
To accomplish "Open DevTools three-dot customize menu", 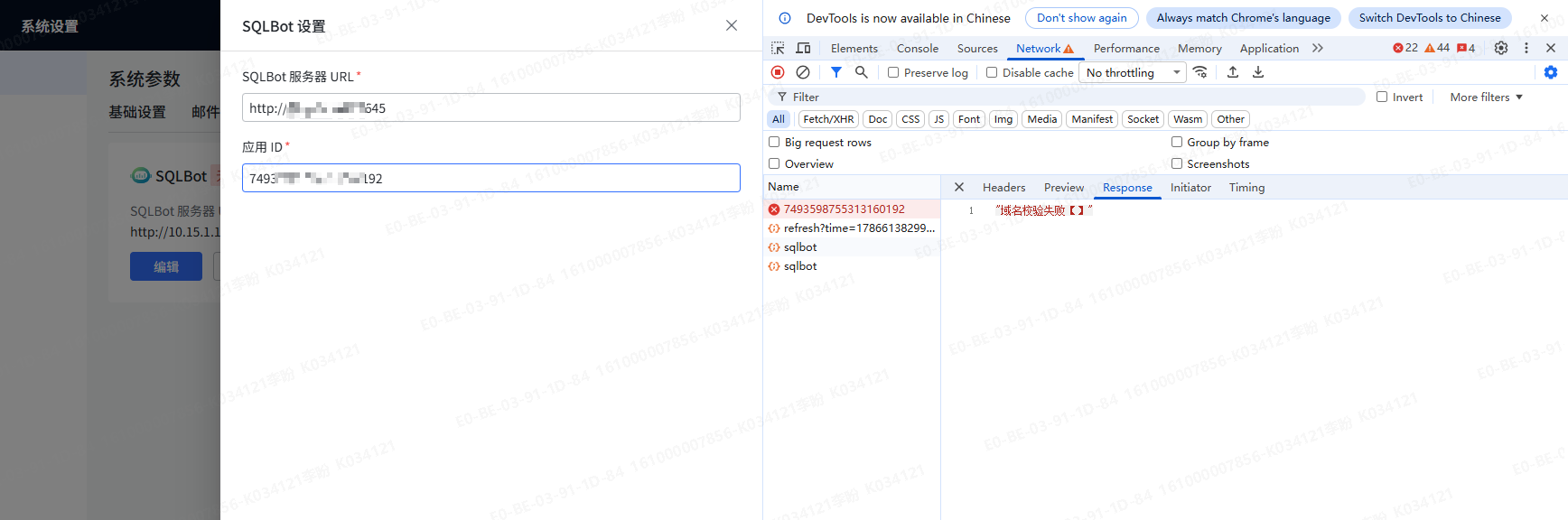I will [1526, 48].
